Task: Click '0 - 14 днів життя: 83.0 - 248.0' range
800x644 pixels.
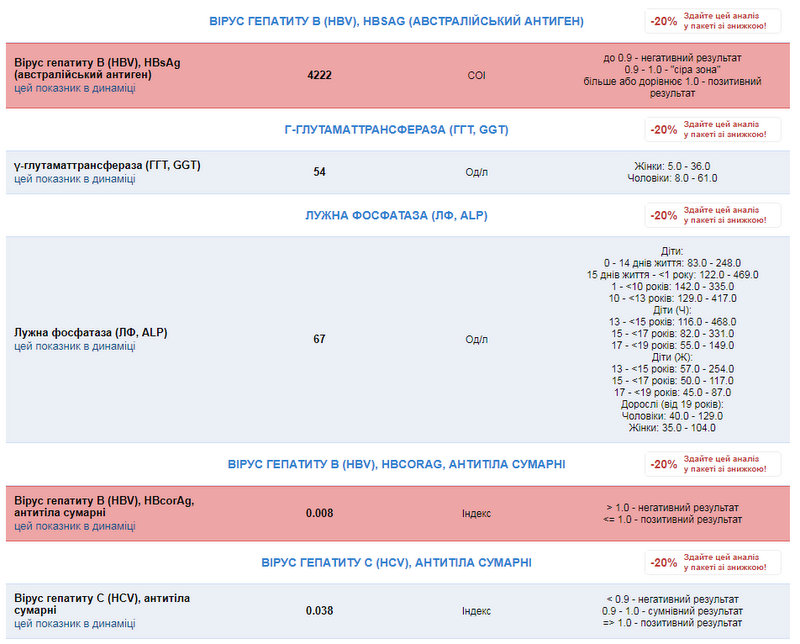Action: pyautogui.click(x=672, y=263)
